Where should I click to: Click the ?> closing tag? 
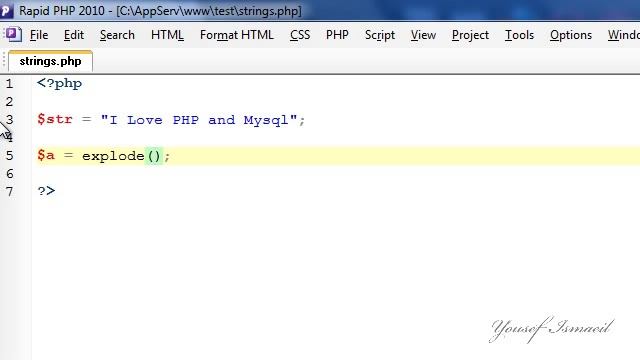pyautogui.click(x=46, y=191)
